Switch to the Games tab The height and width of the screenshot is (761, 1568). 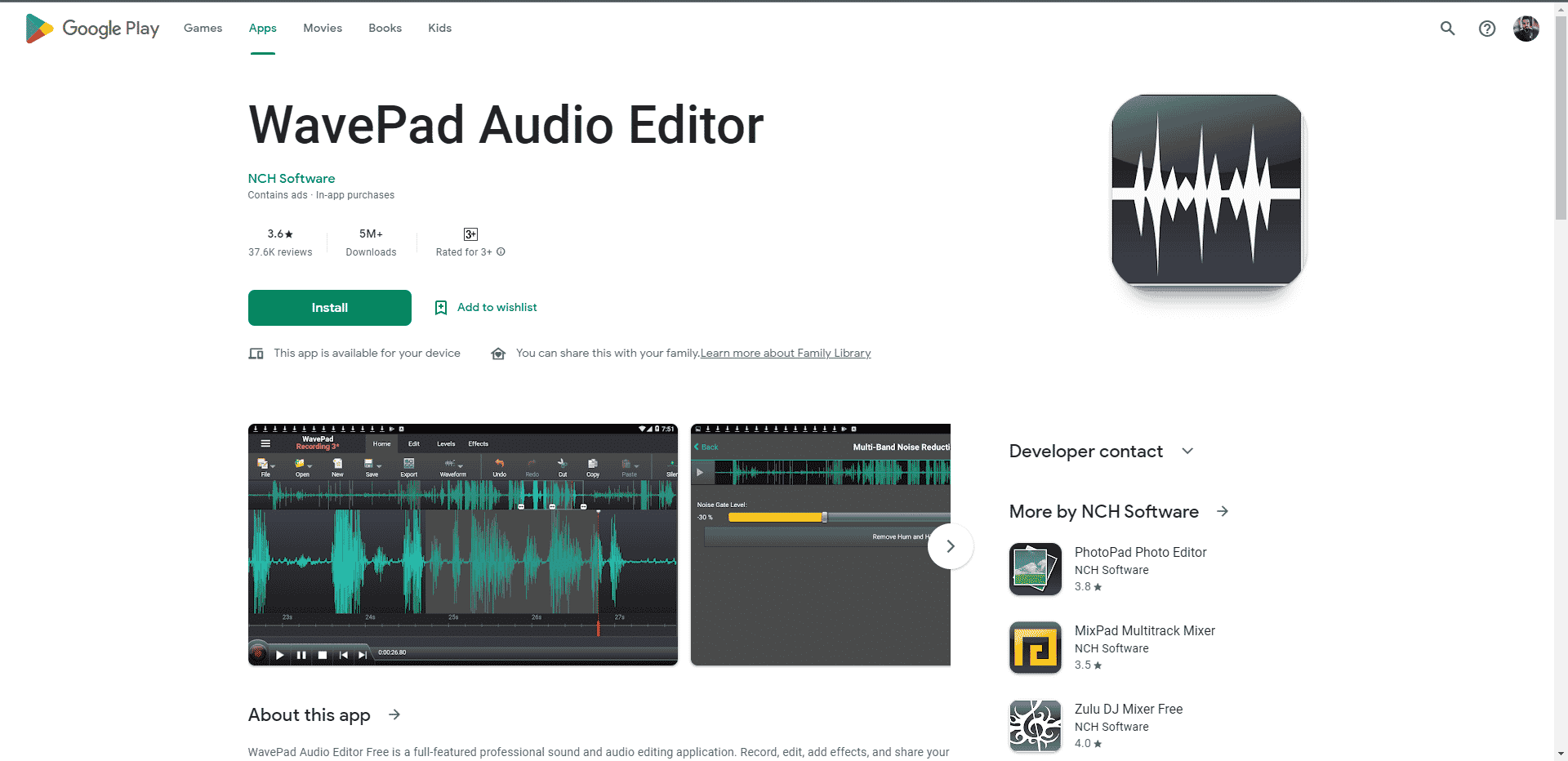tap(203, 28)
